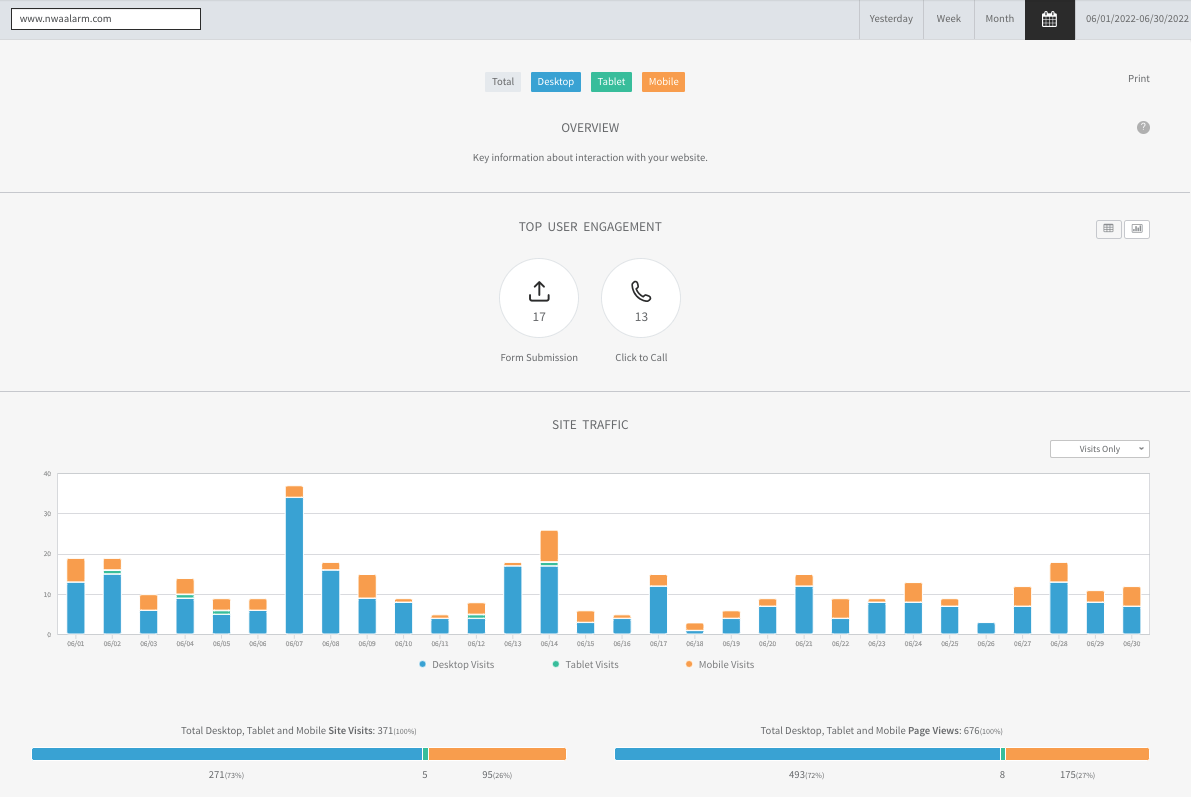Toggle Desktop Visits legend dot
The image size is (1191, 797).
coord(424,664)
